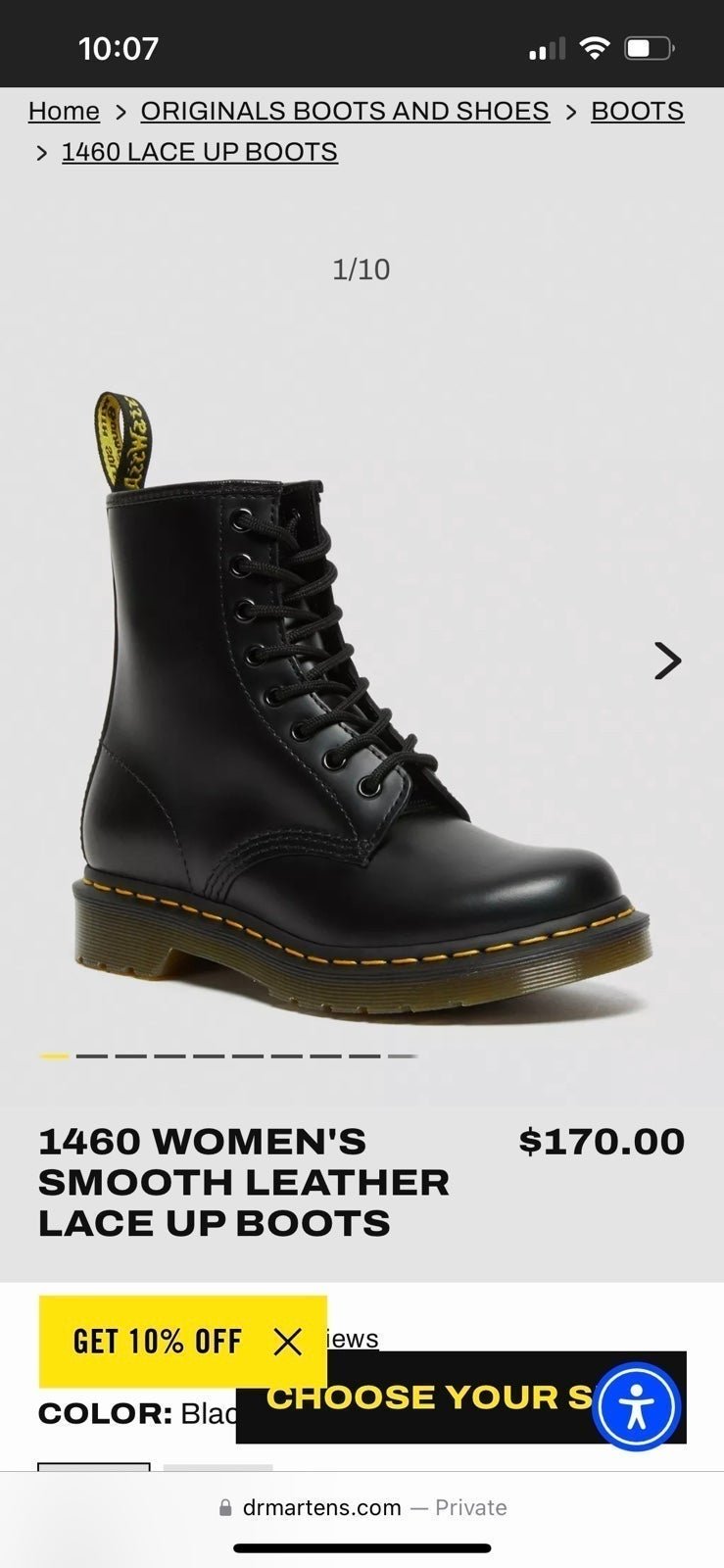Viewport: 724px width, 1568px height.
Task: Tap the next image arrow
Action: (x=667, y=661)
